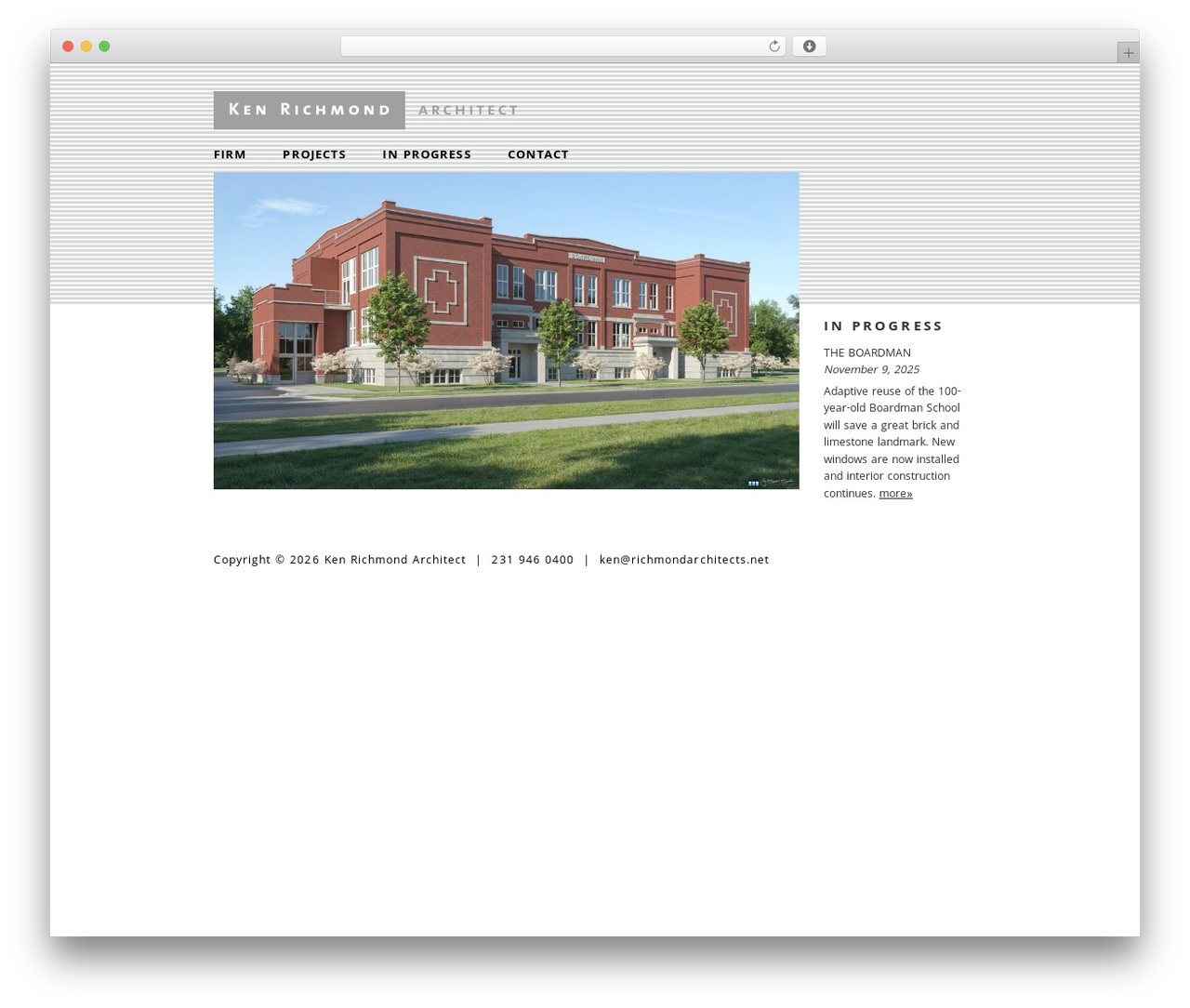The image size is (1190, 1008).
Task: Click the yellow minimize window button
Action: pos(86,46)
